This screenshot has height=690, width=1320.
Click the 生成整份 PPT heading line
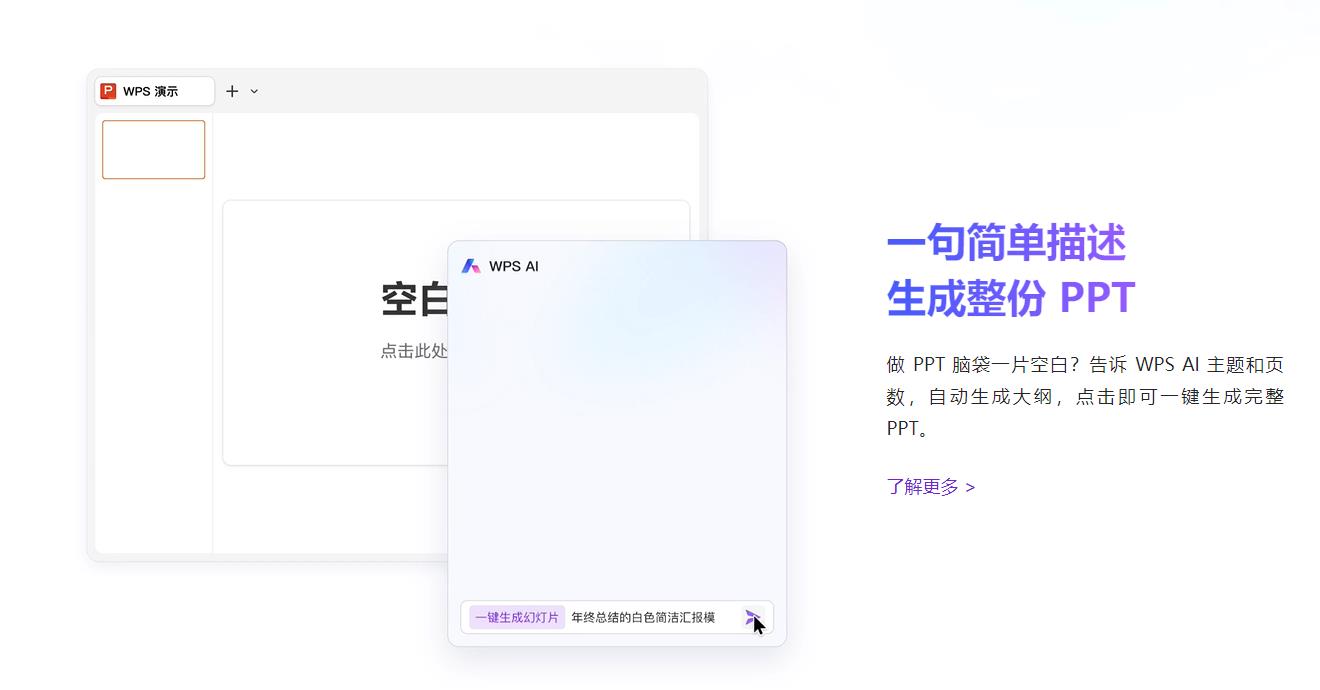tap(1011, 298)
